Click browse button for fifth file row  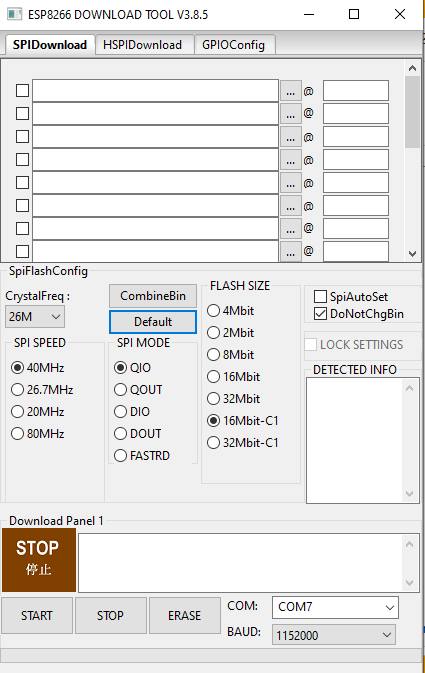(291, 183)
